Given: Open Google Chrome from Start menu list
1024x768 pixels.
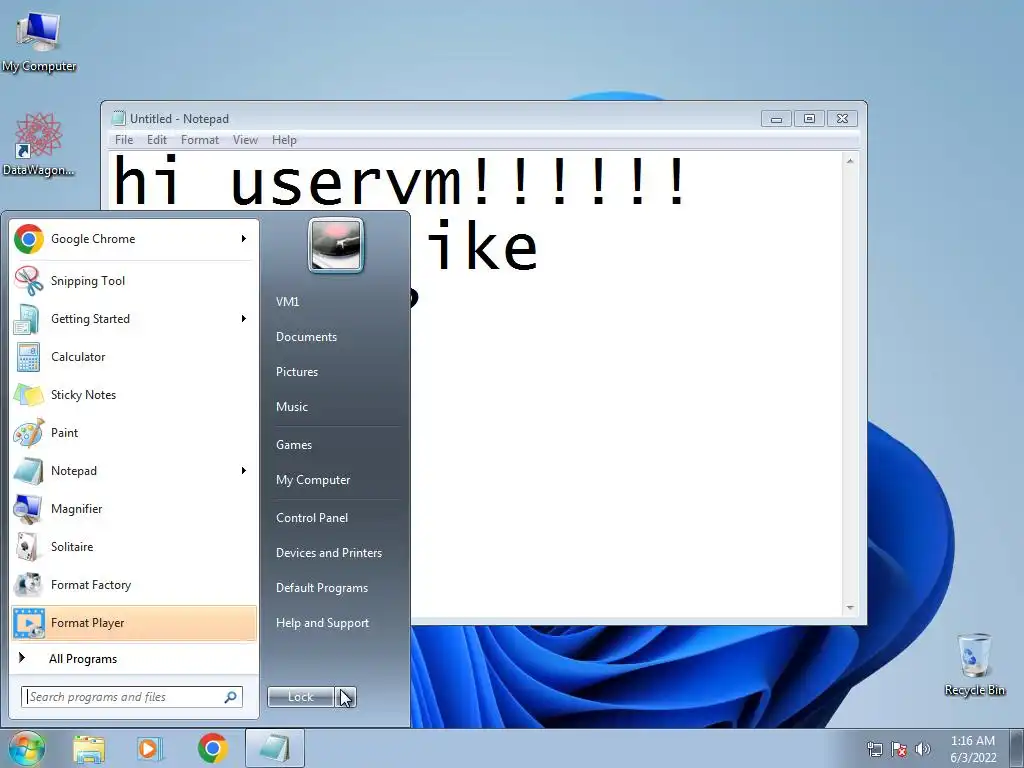Looking at the screenshot, I should point(134,239).
